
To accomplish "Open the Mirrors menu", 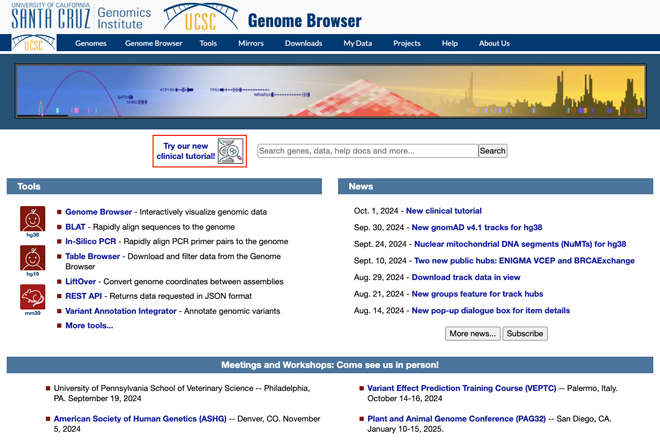I will 251,43.
